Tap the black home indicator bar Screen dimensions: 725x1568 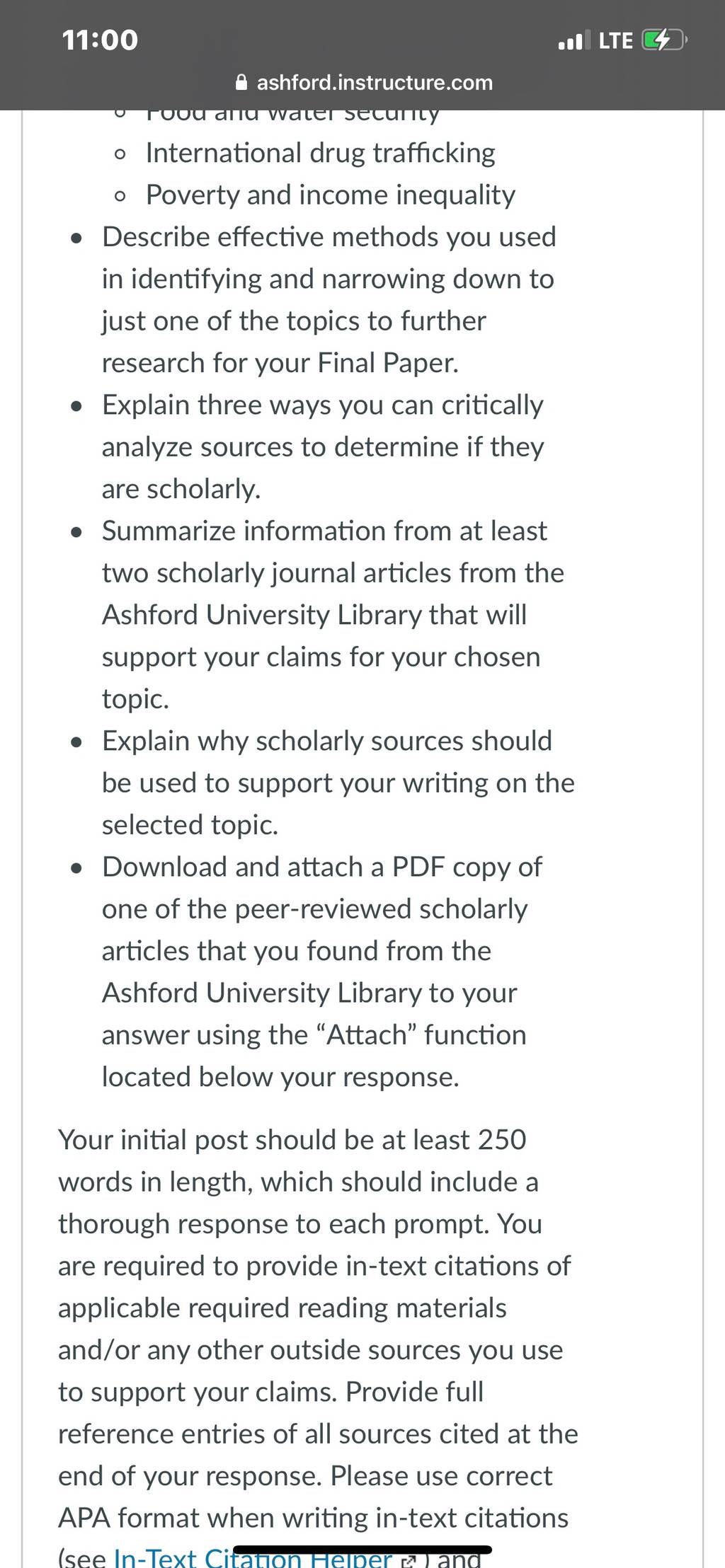362,1549
